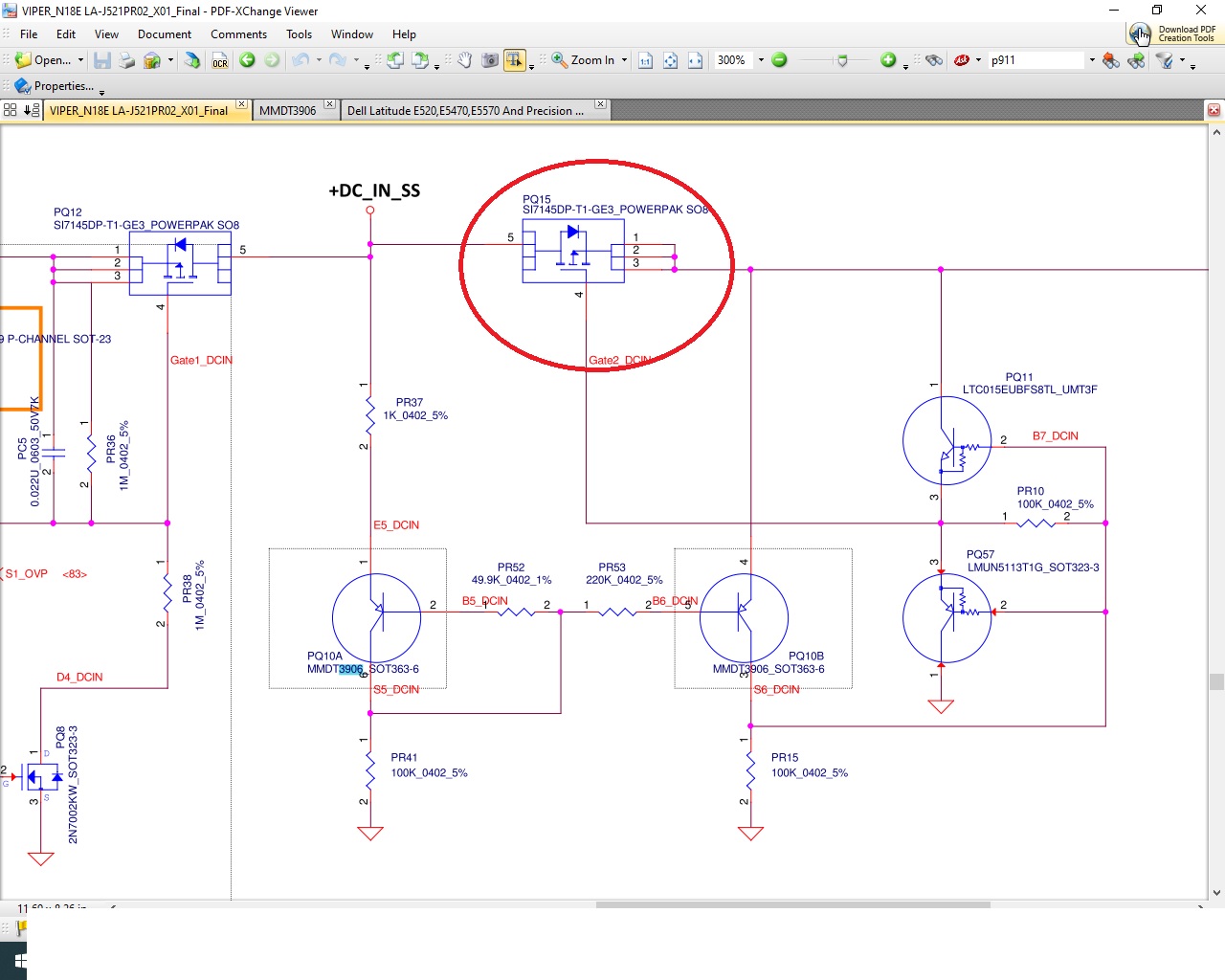Toggle the Select Text tool
The image size is (1225, 980).
tap(515, 60)
